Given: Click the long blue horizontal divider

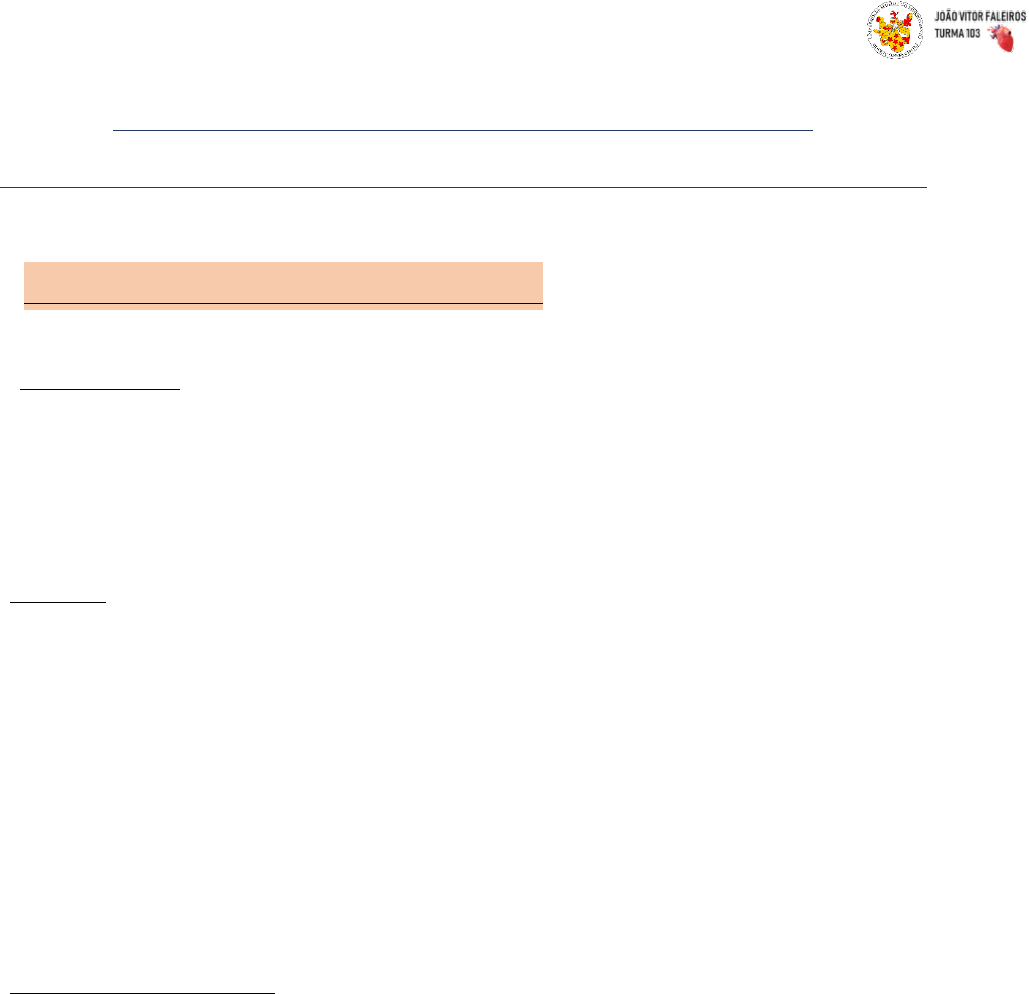Looking at the screenshot, I should click(x=463, y=187).
